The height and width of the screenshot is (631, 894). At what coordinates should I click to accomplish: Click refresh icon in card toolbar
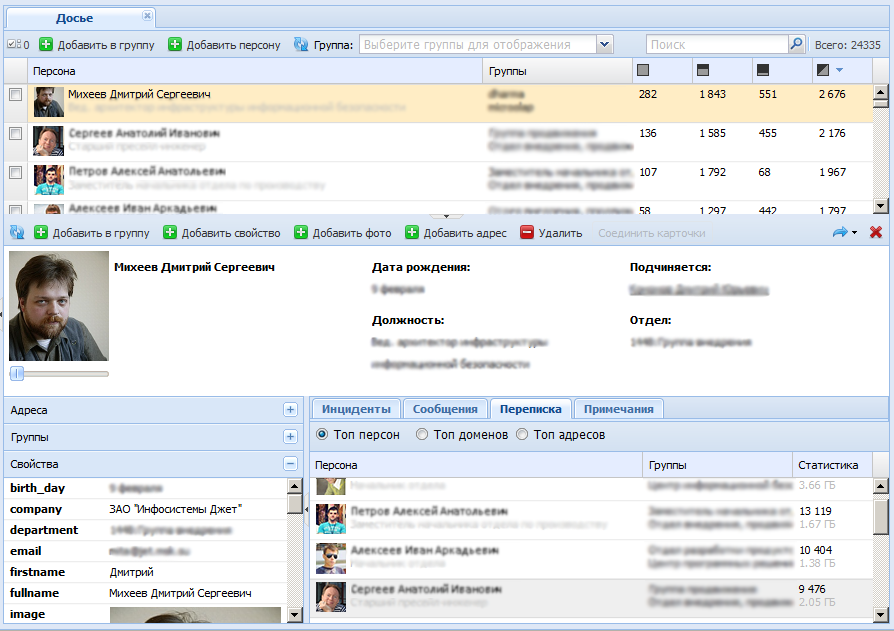click(17, 232)
